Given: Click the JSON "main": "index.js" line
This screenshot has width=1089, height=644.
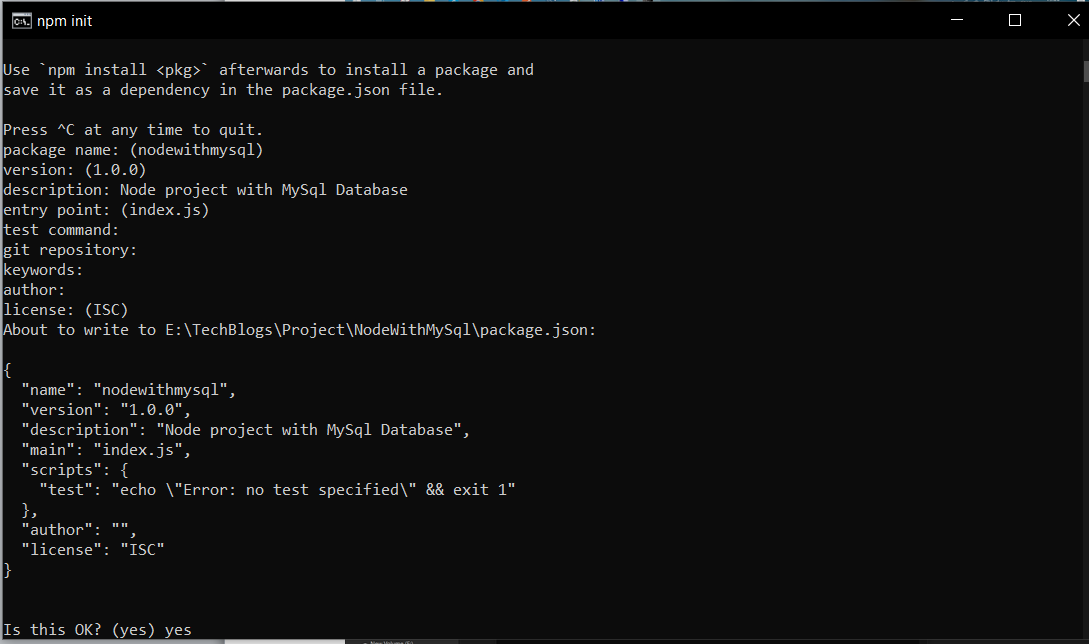Looking at the screenshot, I should (106, 450).
